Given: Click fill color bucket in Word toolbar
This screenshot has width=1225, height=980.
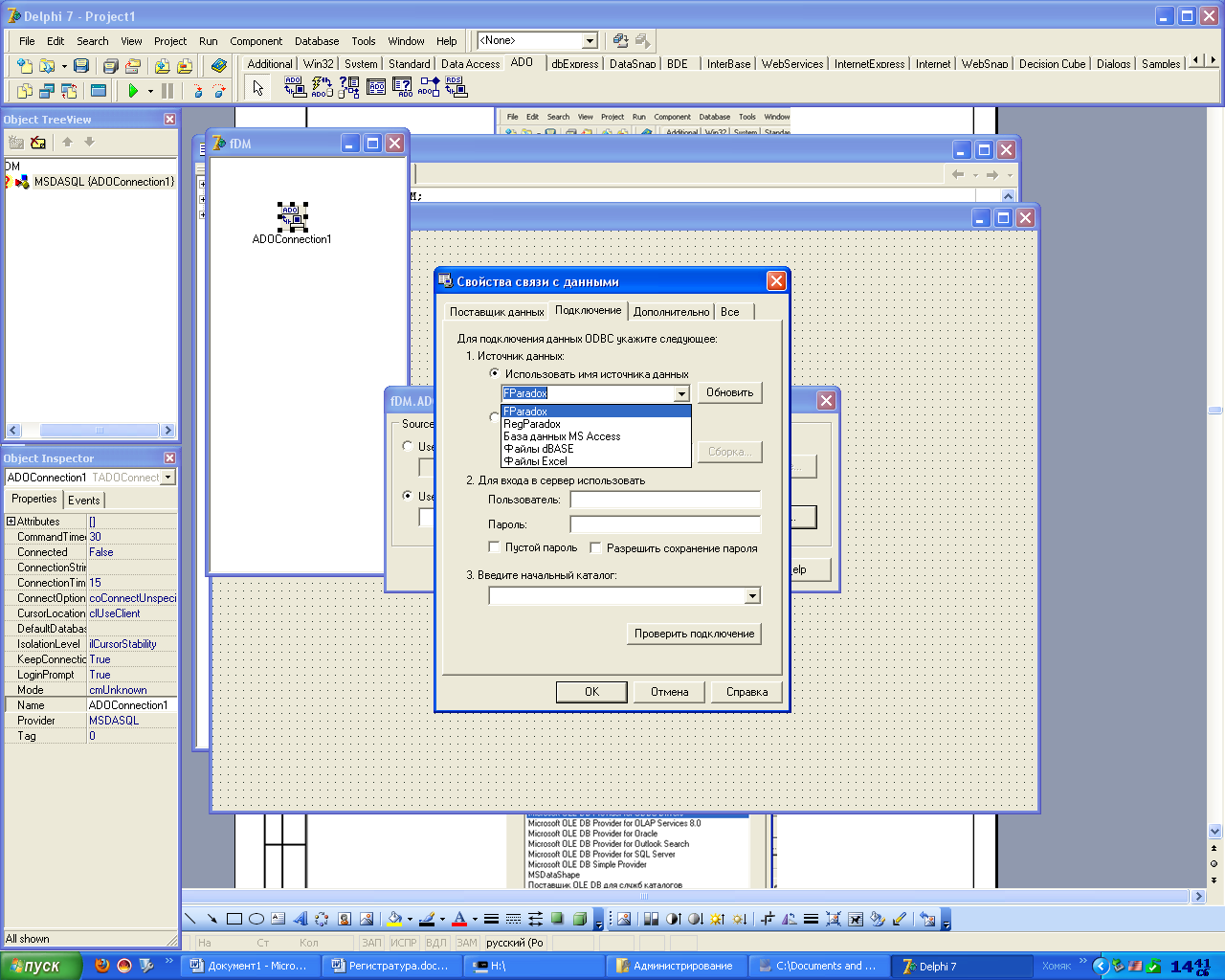Looking at the screenshot, I should coord(394,919).
